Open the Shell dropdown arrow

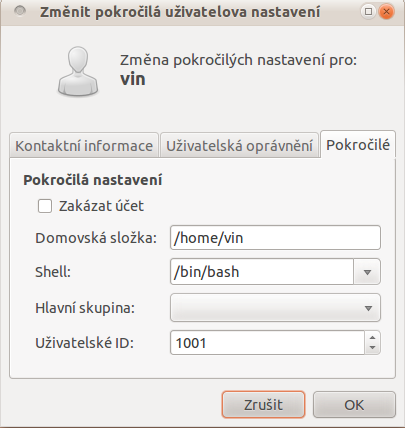click(x=367, y=272)
